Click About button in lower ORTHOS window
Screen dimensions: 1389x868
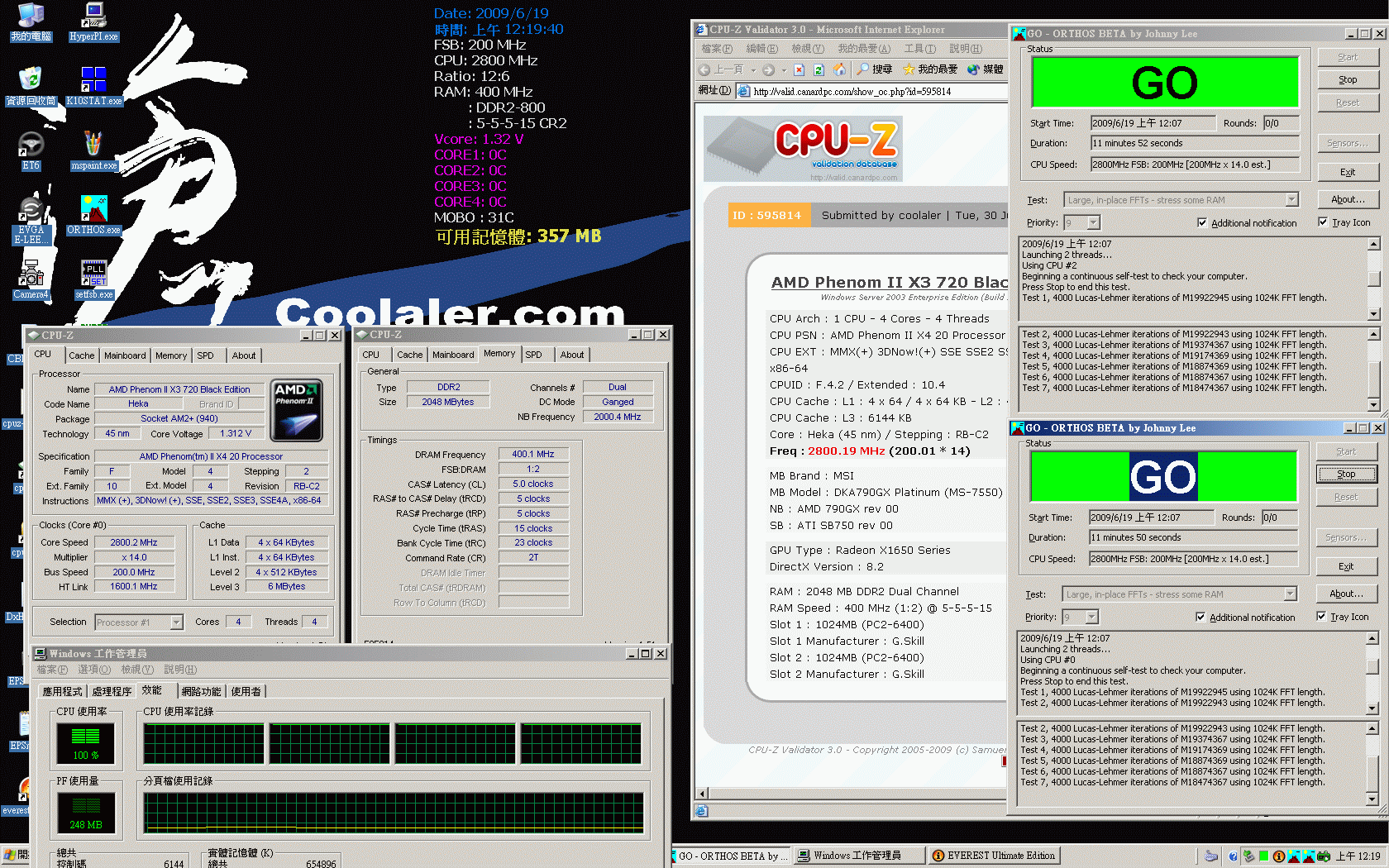click(1346, 594)
